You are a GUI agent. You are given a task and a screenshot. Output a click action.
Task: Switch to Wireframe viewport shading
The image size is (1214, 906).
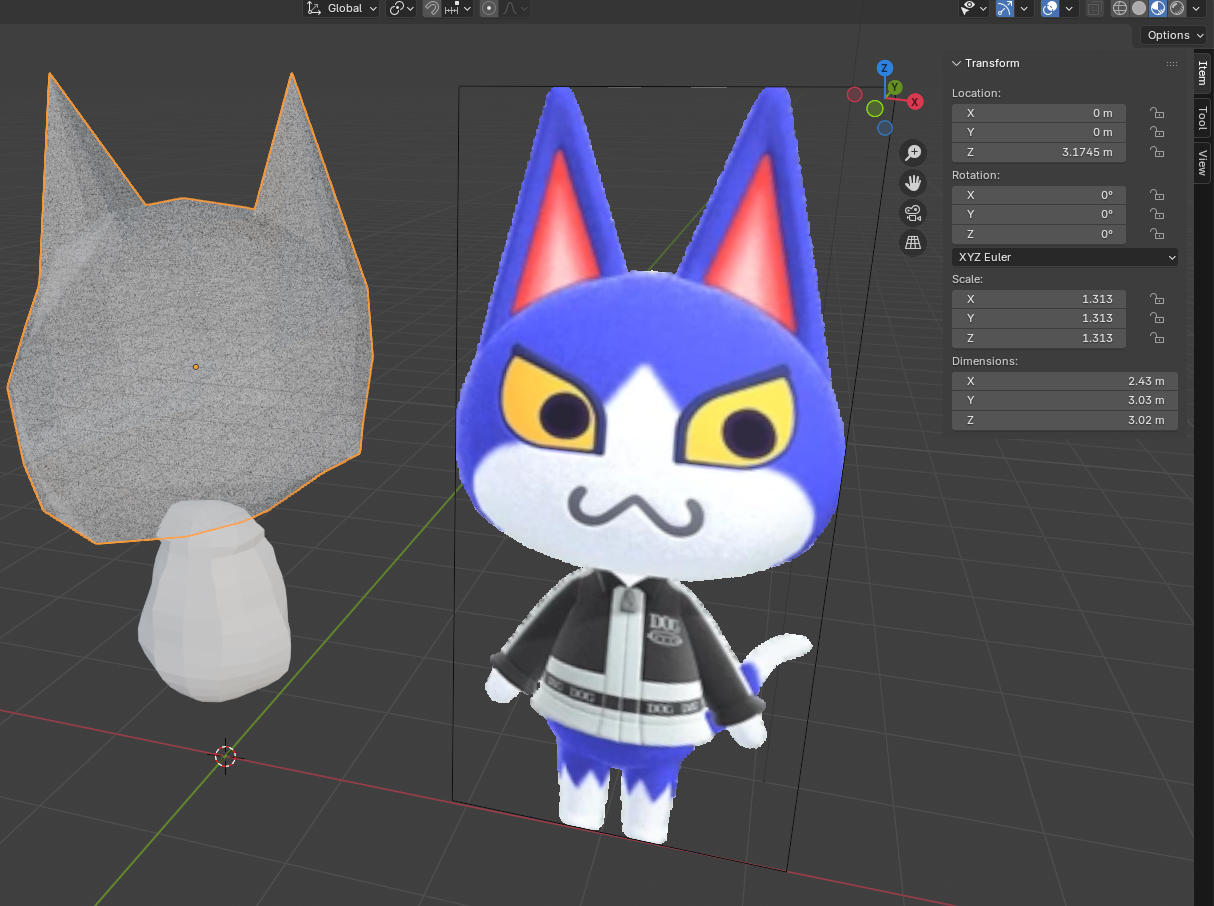(x=1120, y=8)
